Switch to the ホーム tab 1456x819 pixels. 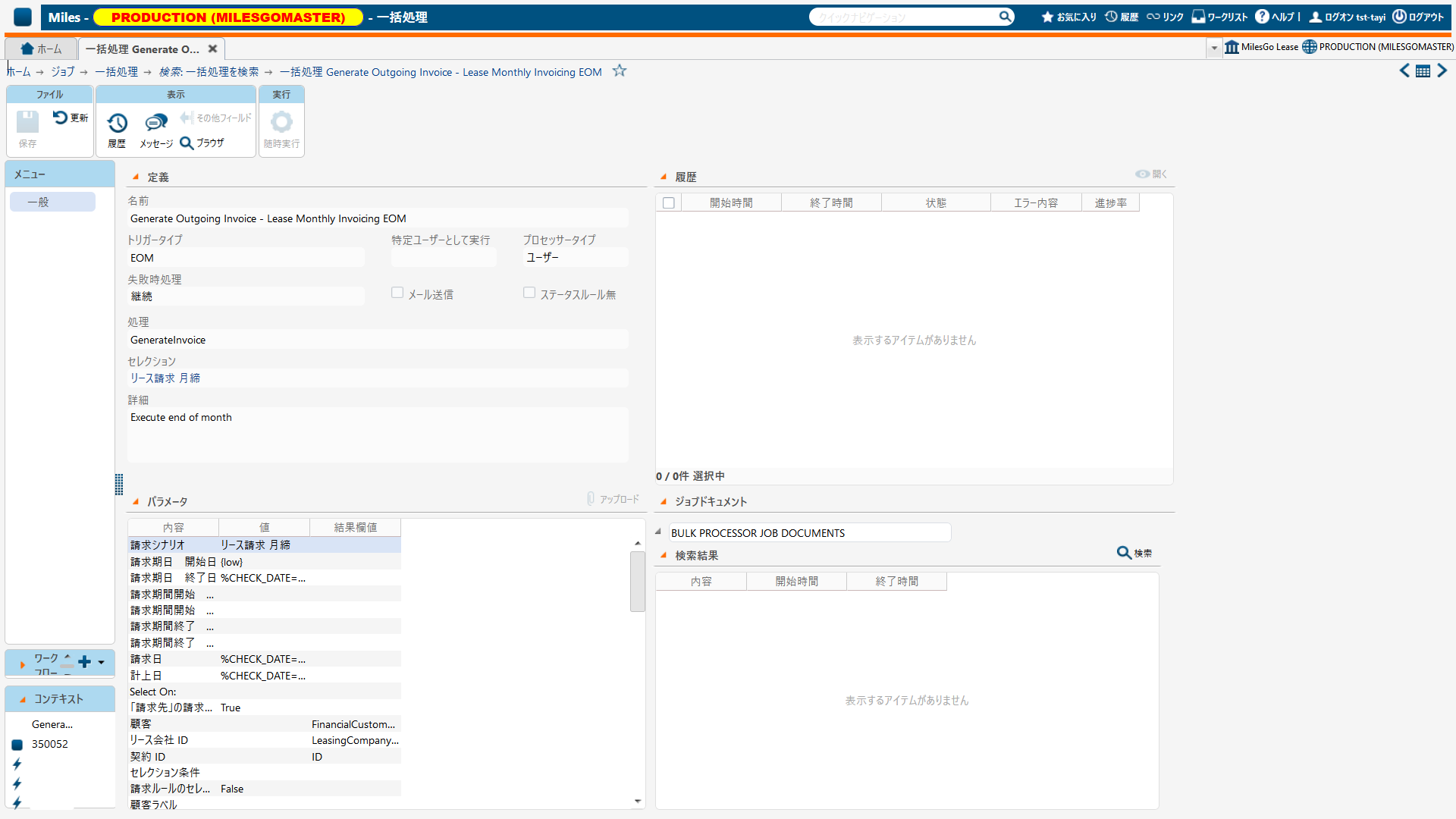point(42,49)
